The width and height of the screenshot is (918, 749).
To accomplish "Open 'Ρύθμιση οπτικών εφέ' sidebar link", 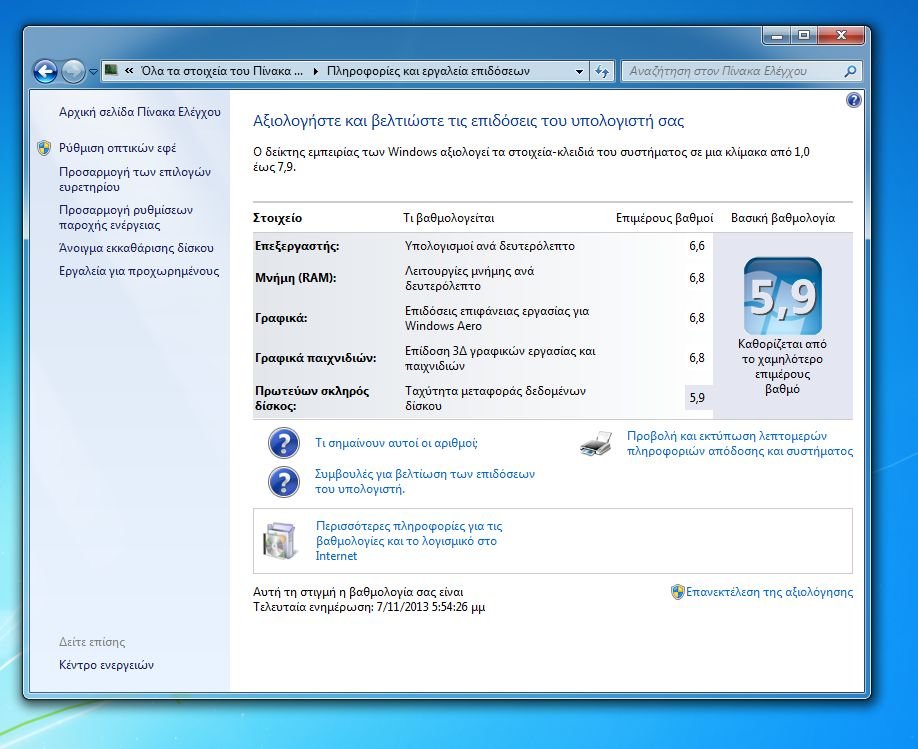I will click(x=117, y=148).
